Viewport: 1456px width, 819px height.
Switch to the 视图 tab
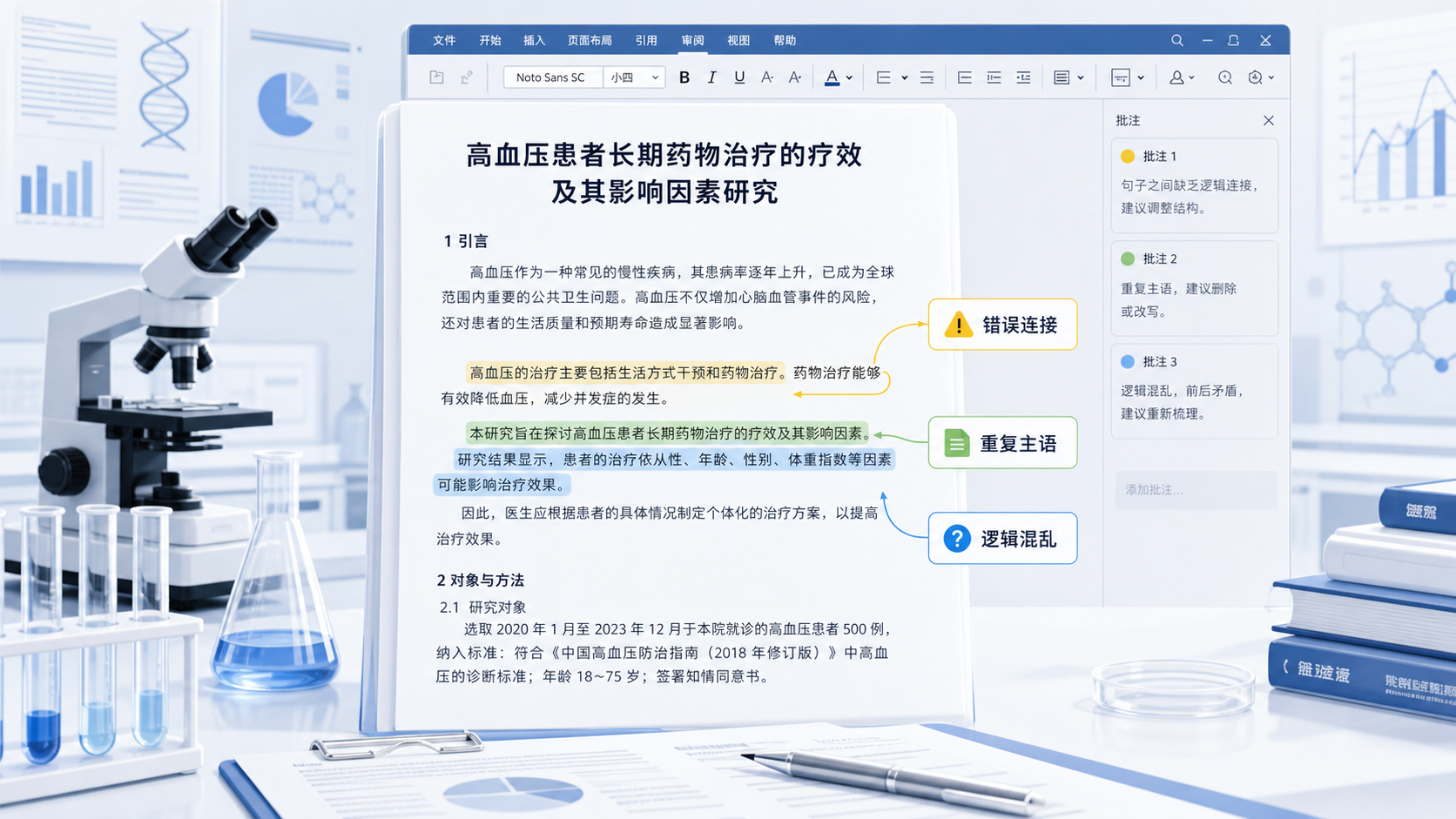(x=738, y=40)
